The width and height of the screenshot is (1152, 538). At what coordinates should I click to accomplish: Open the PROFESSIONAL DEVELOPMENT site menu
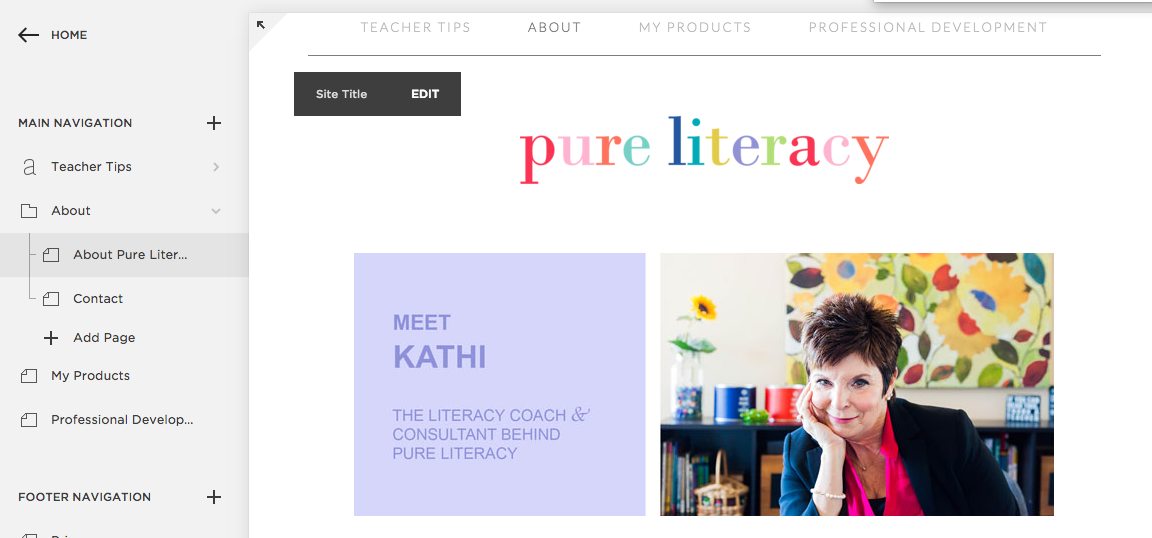[x=927, y=27]
